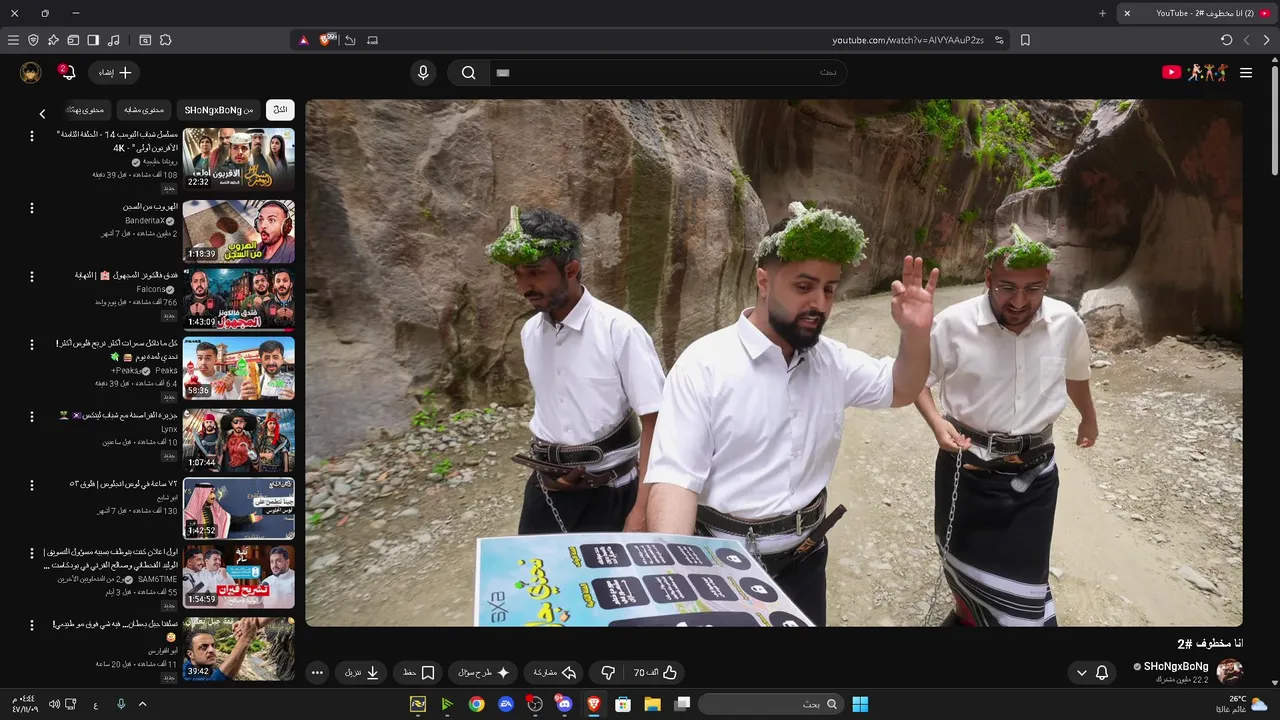Open Leo AI assistant icon
1280x720 pixels.
(x=53, y=40)
